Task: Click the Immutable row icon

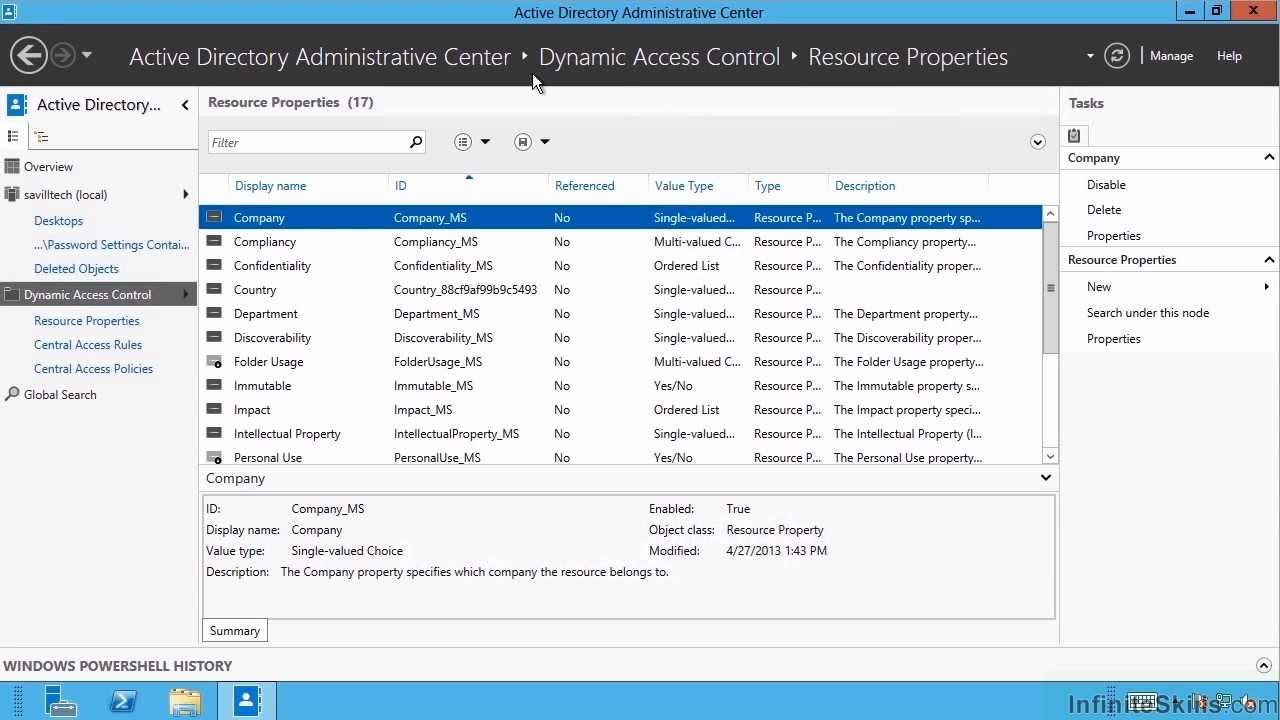Action: pyautogui.click(x=214, y=385)
